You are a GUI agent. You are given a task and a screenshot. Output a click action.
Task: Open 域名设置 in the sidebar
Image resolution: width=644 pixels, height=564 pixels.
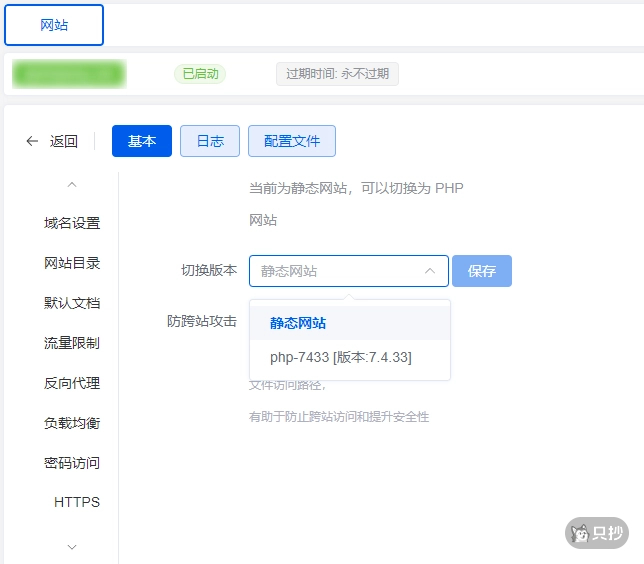[x=72, y=223]
